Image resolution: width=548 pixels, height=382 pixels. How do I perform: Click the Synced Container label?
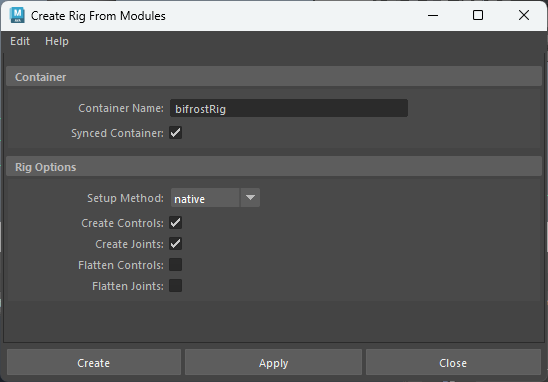click(x=117, y=133)
